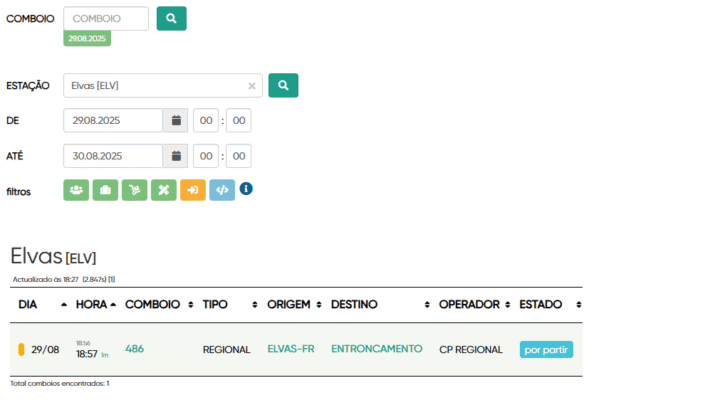The width and height of the screenshot is (720, 405).
Task: Toggle the orange arrivals arrow filter
Action: pos(193,190)
